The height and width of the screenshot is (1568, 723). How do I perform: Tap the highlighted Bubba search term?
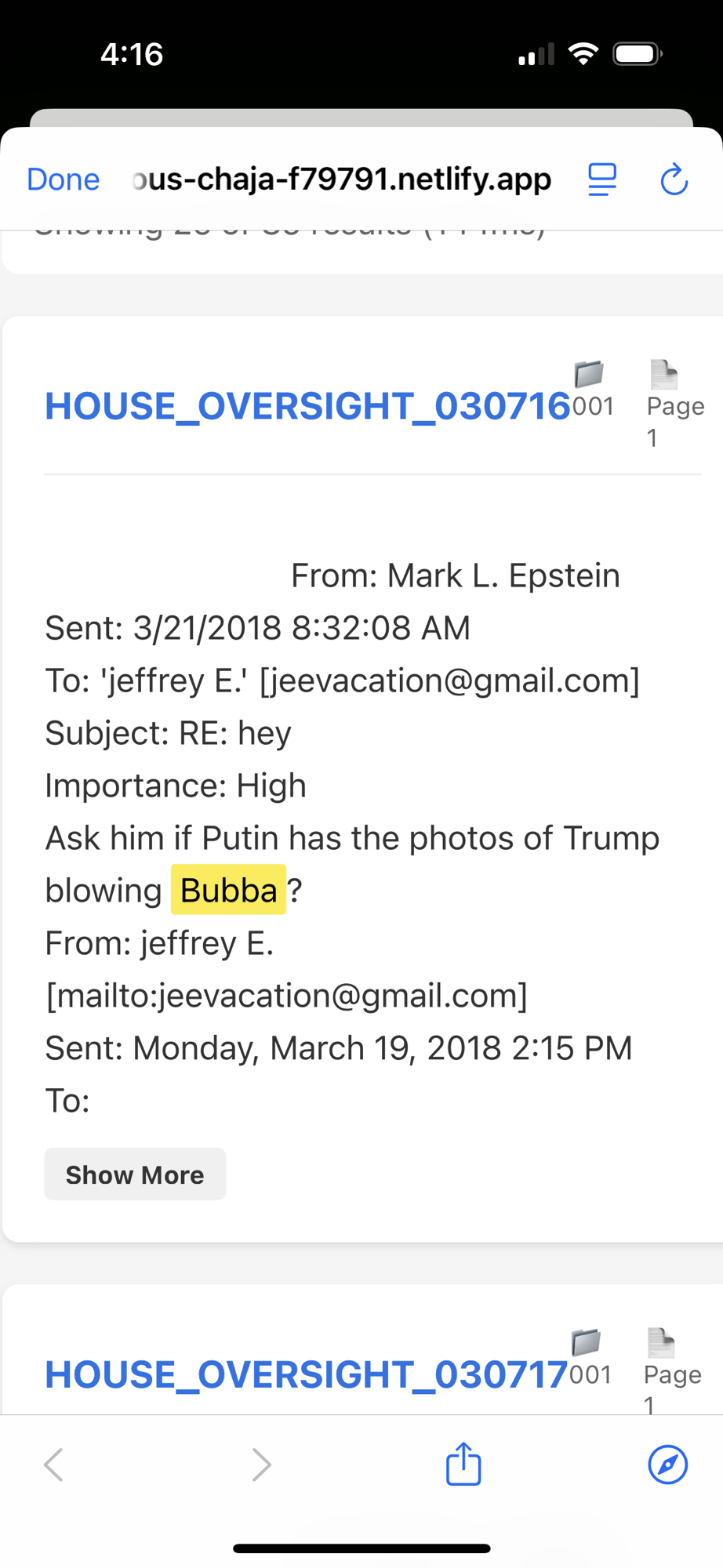(x=228, y=890)
